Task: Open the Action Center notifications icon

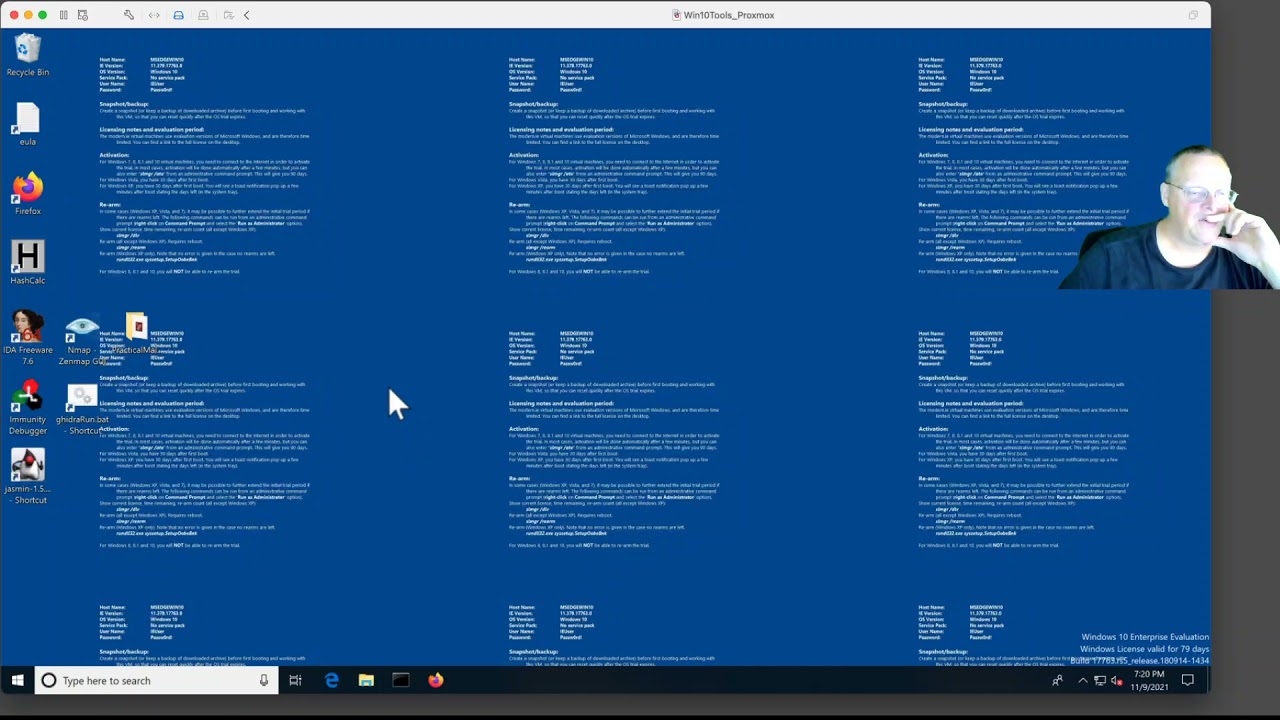Action: [x=1188, y=681]
